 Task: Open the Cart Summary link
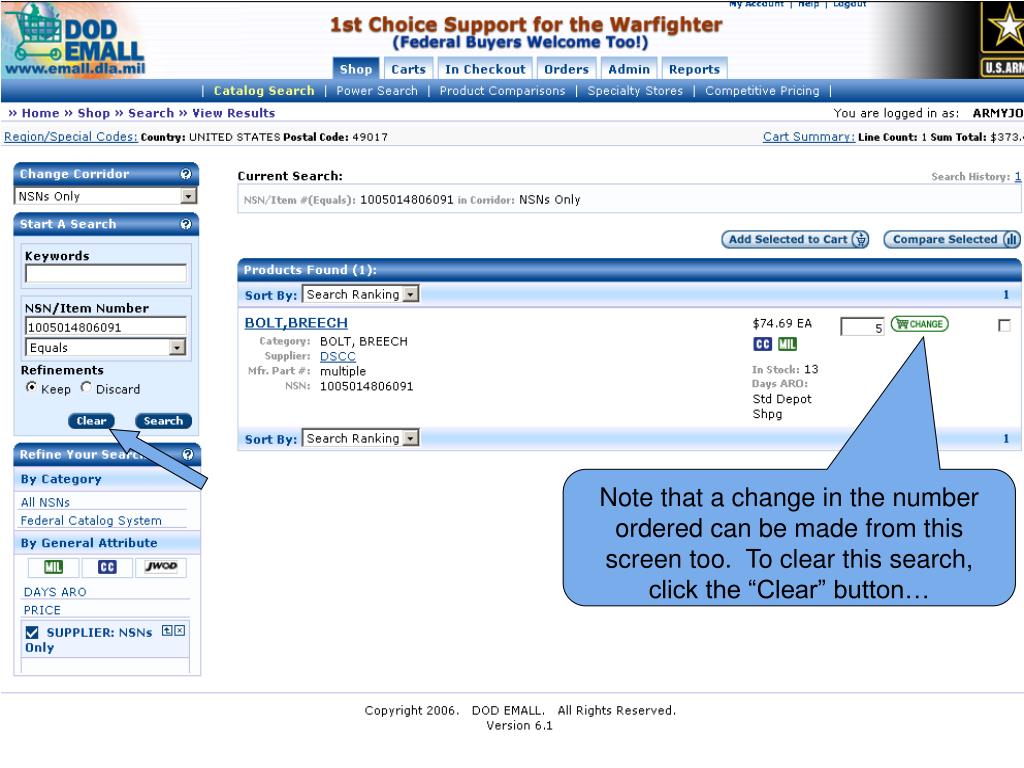(808, 136)
